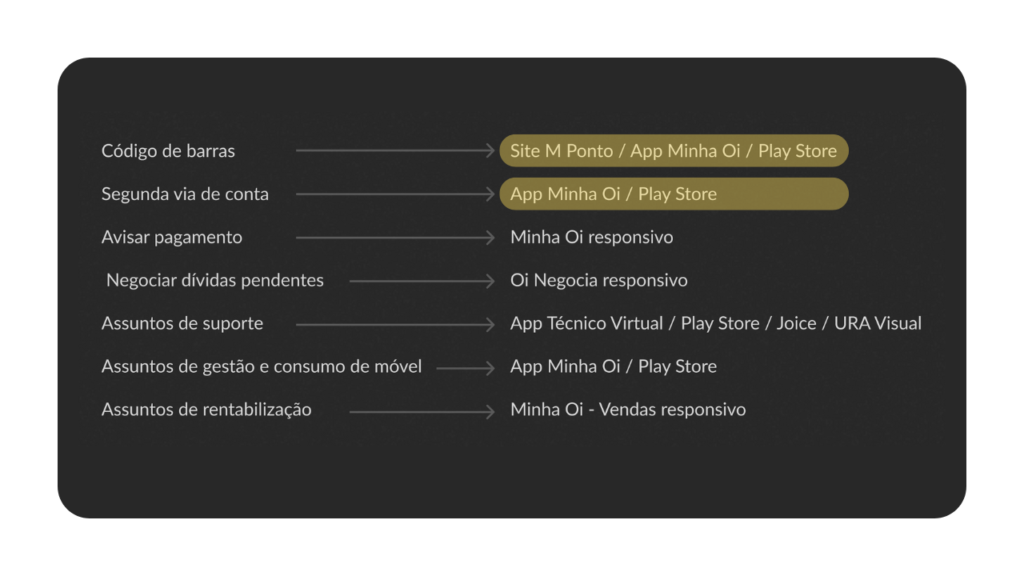Select 'Segunda via de conta' text
Image resolution: width=1024 pixels, height=576 pixels.
(x=185, y=194)
